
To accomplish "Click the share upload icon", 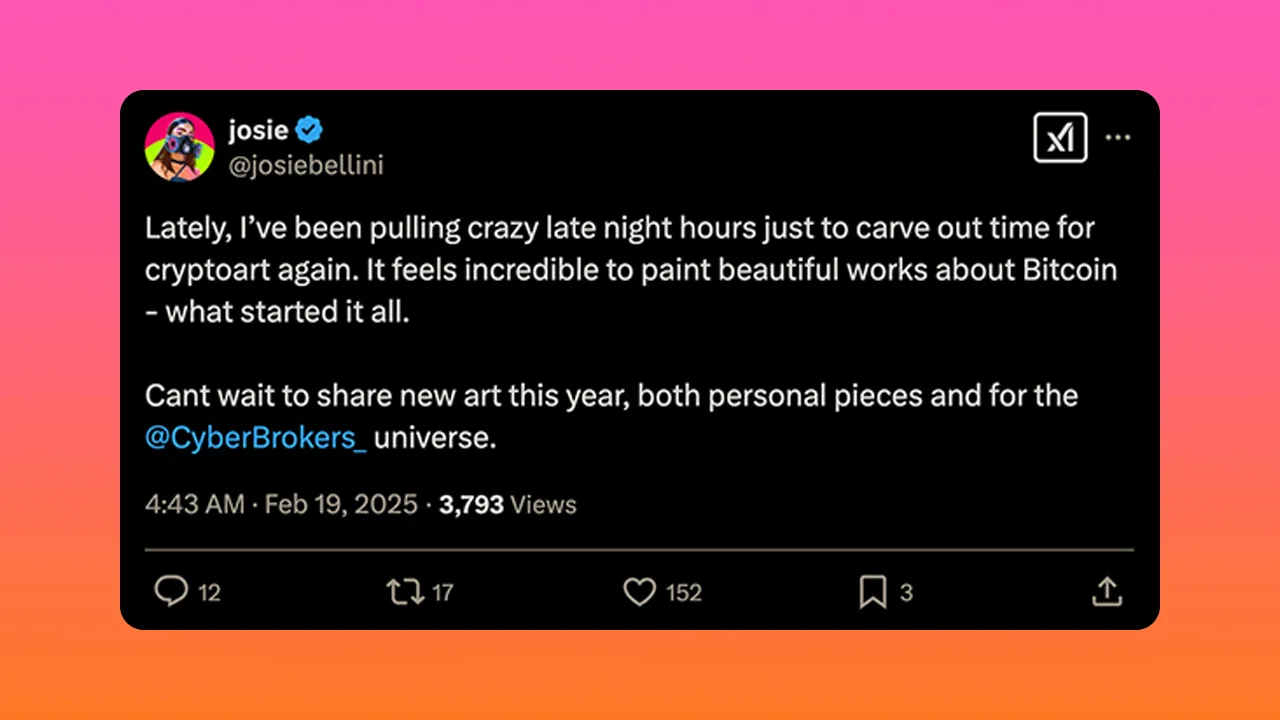I will coord(1106,592).
